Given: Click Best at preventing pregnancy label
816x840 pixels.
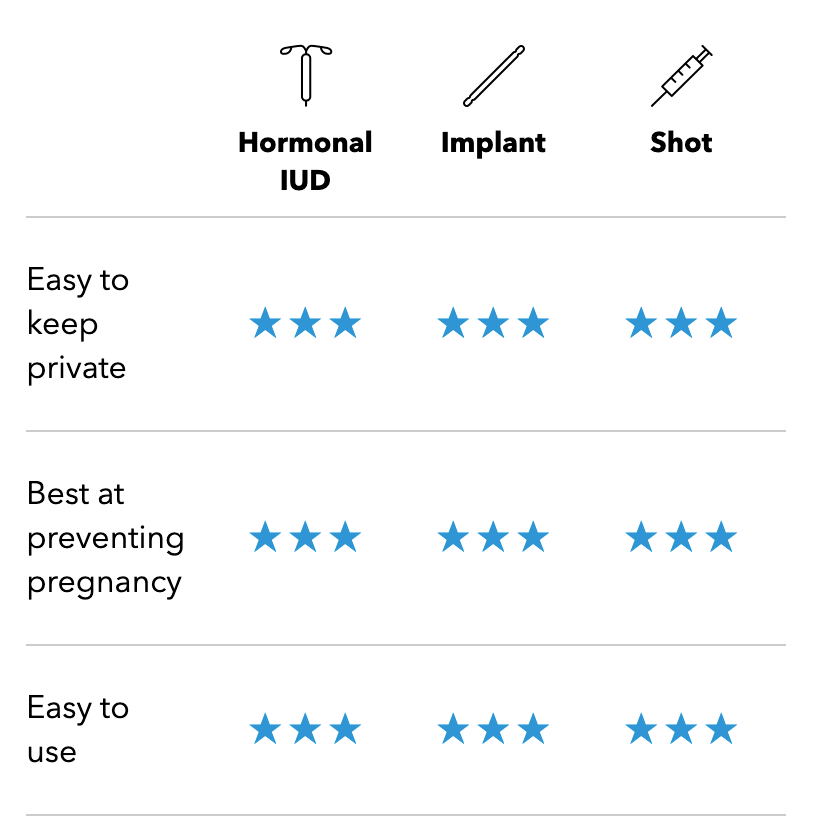Looking at the screenshot, I should tap(106, 538).
